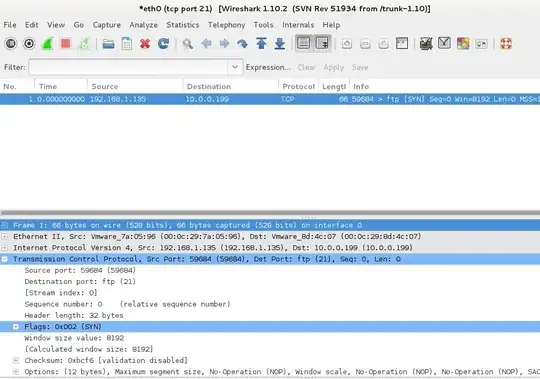The image size is (540, 379).
Task: Open preferences toolbar icon
Action: pyautogui.click(x=481, y=44)
